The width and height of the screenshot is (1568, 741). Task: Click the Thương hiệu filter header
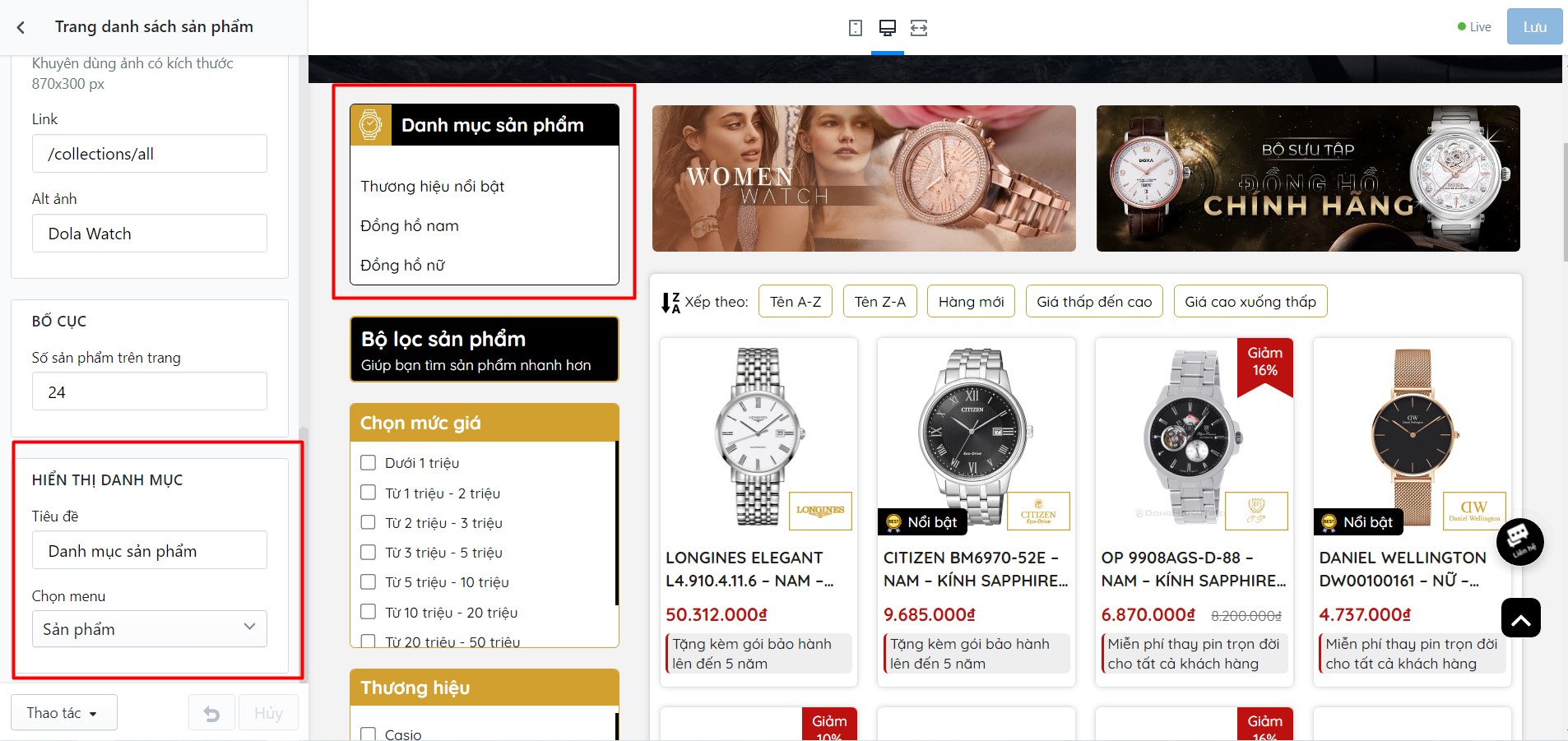tap(484, 688)
